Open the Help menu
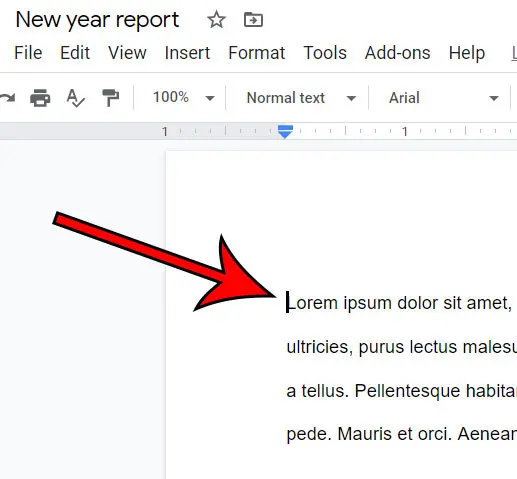This screenshot has width=517, height=479. click(x=467, y=53)
